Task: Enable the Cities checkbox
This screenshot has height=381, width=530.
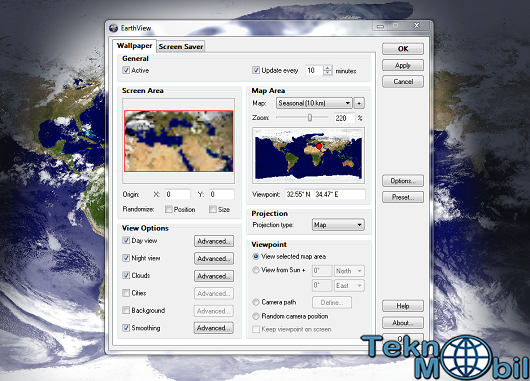Action: [126, 293]
